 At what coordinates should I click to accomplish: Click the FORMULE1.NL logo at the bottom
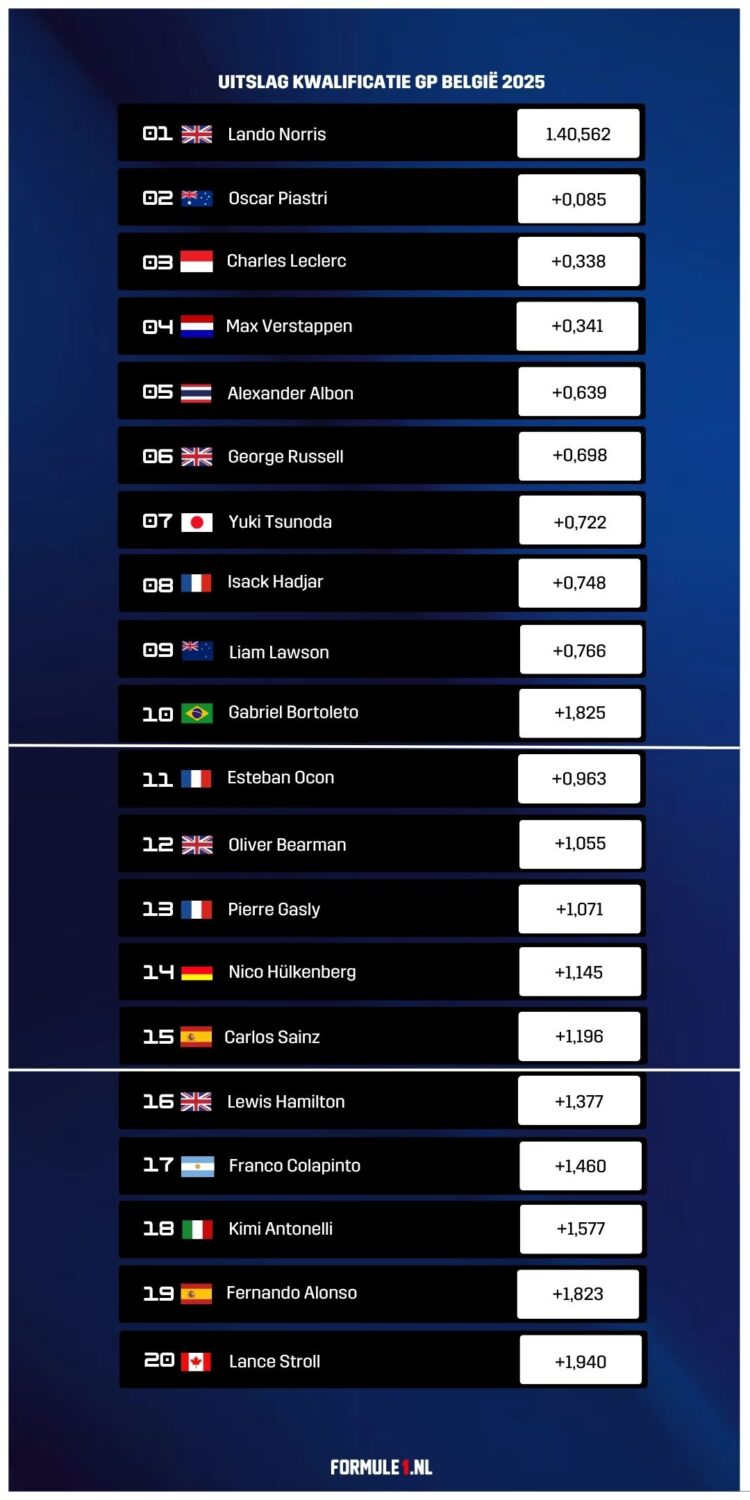pyautogui.click(x=382, y=1467)
